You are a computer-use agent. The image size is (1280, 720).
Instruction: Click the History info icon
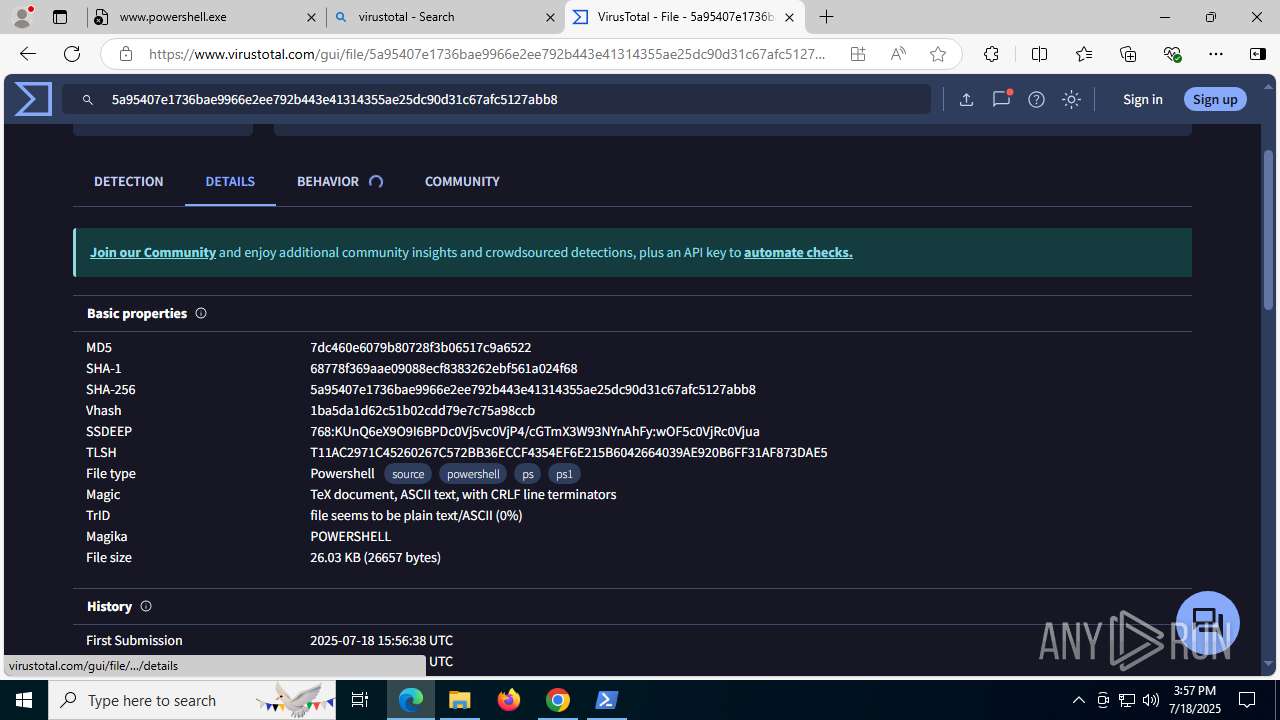pyautogui.click(x=146, y=606)
